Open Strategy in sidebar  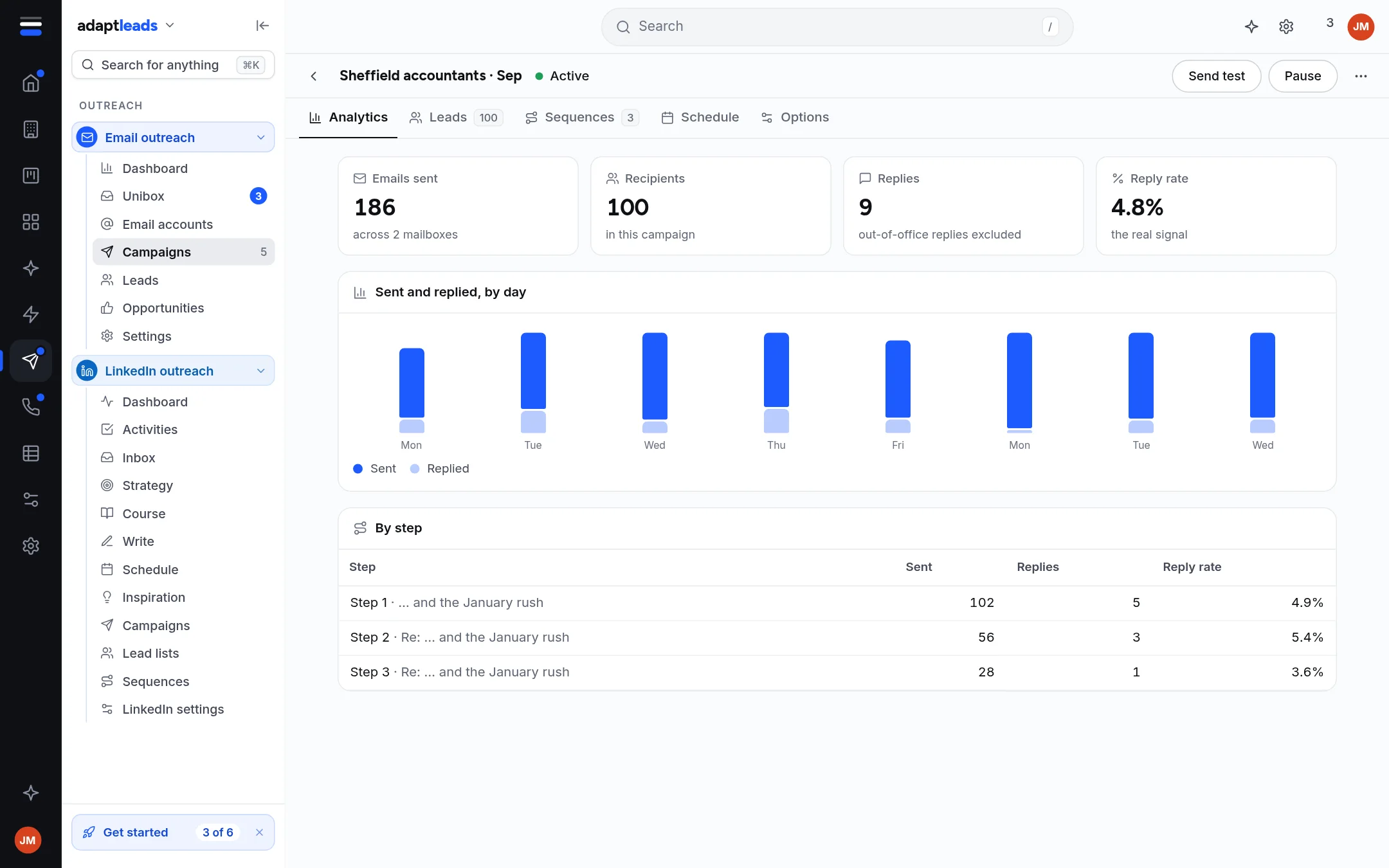click(183, 485)
